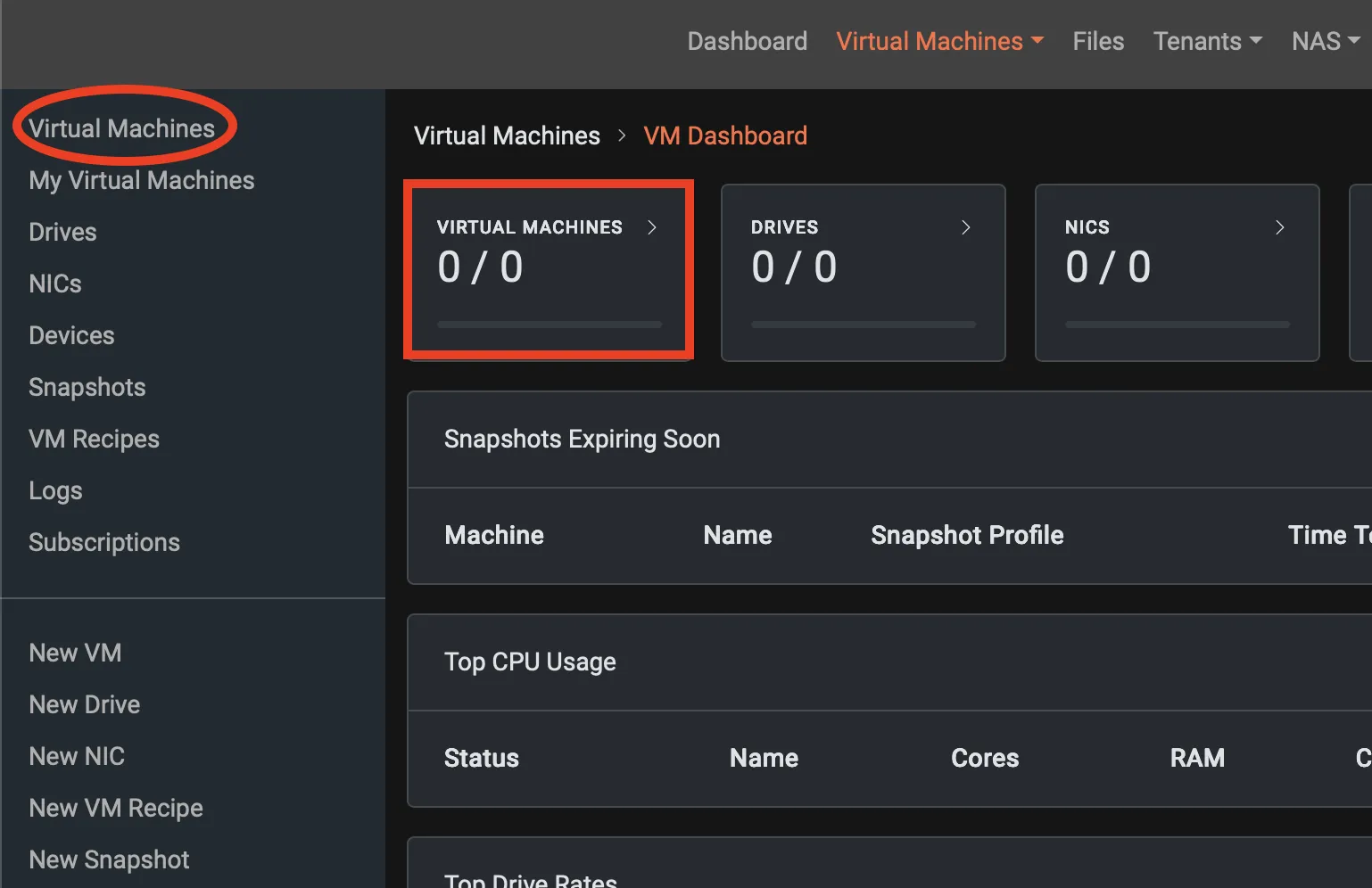Click the Snapshot Profile column header
1372x888 pixels.
(967, 534)
